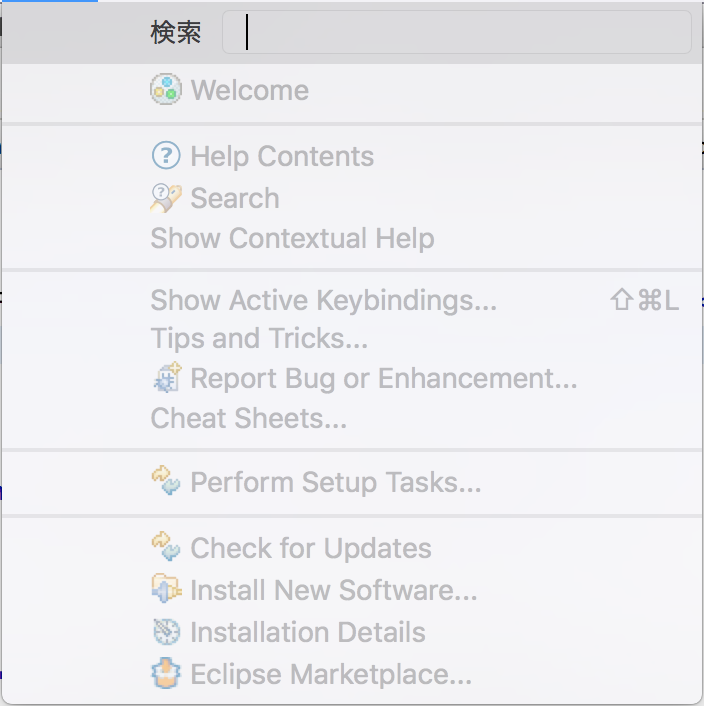The image size is (704, 706).
Task: Click the Installation Details icon
Action: [165, 632]
